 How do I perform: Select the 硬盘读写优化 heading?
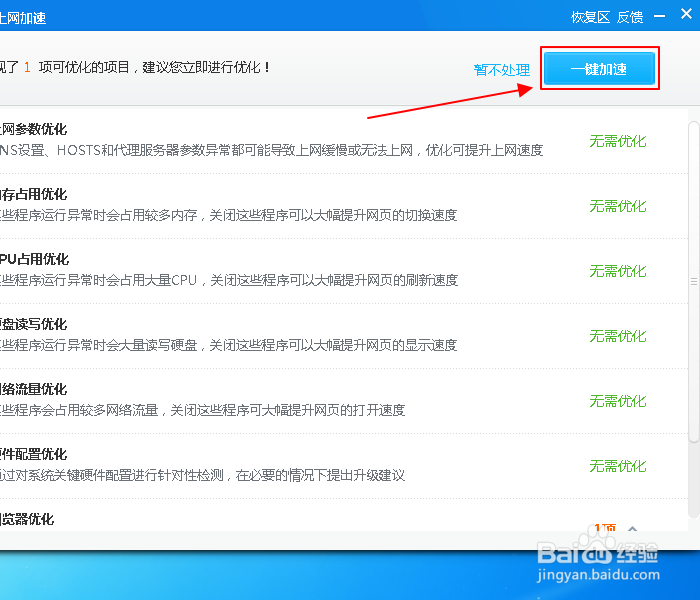coord(33,324)
